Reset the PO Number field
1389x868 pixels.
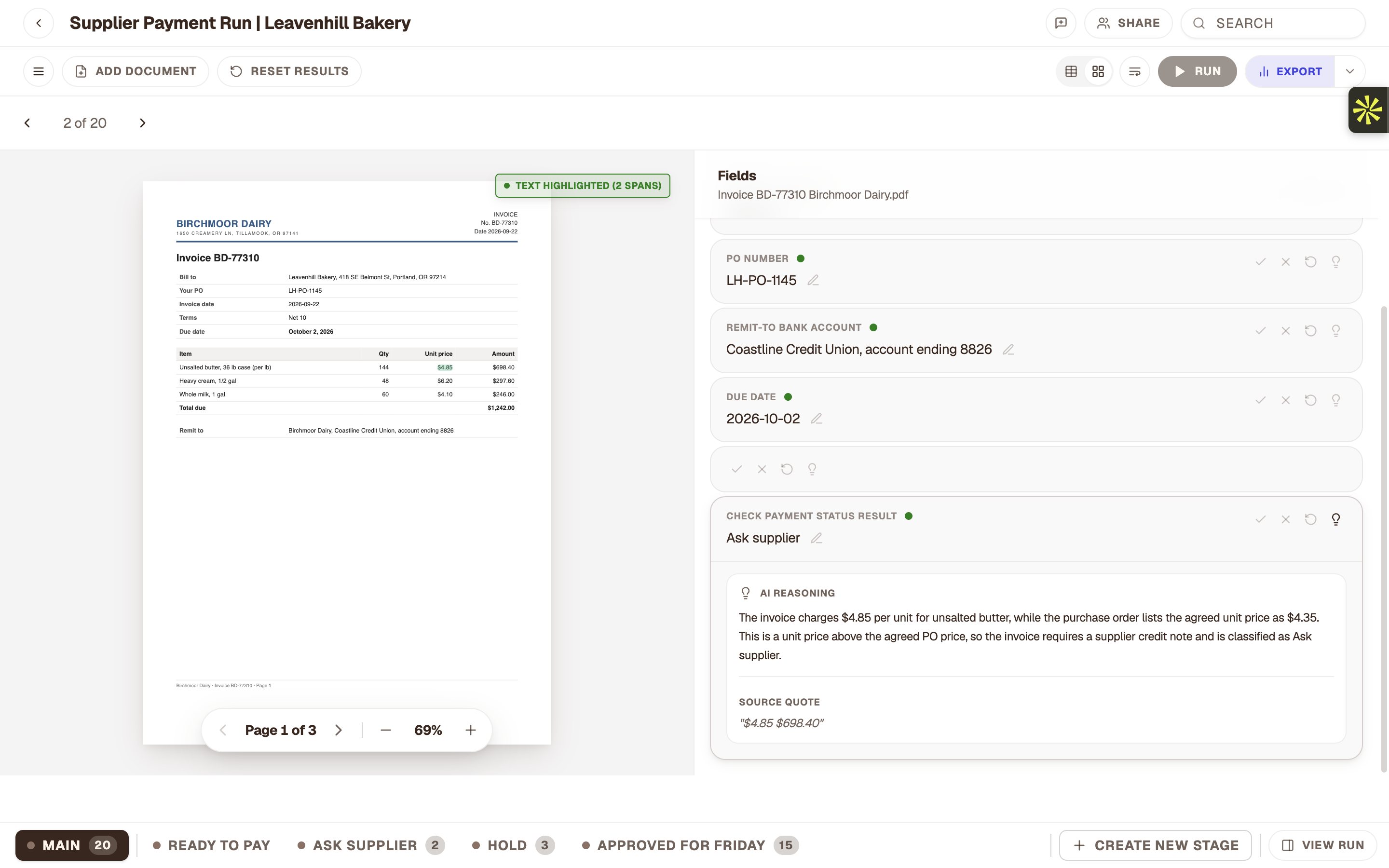pos(1311,262)
